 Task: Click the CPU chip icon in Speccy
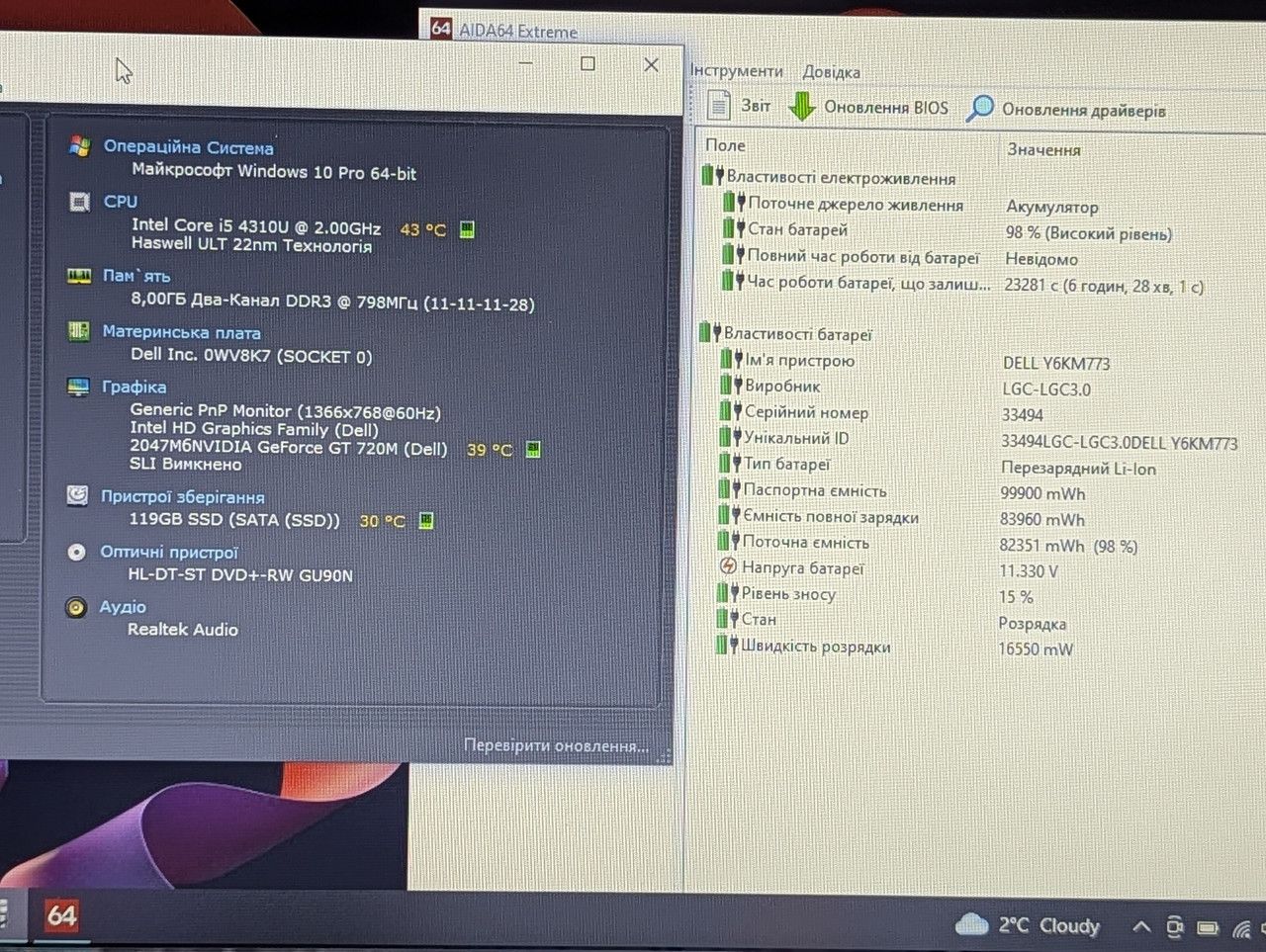click(80, 202)
